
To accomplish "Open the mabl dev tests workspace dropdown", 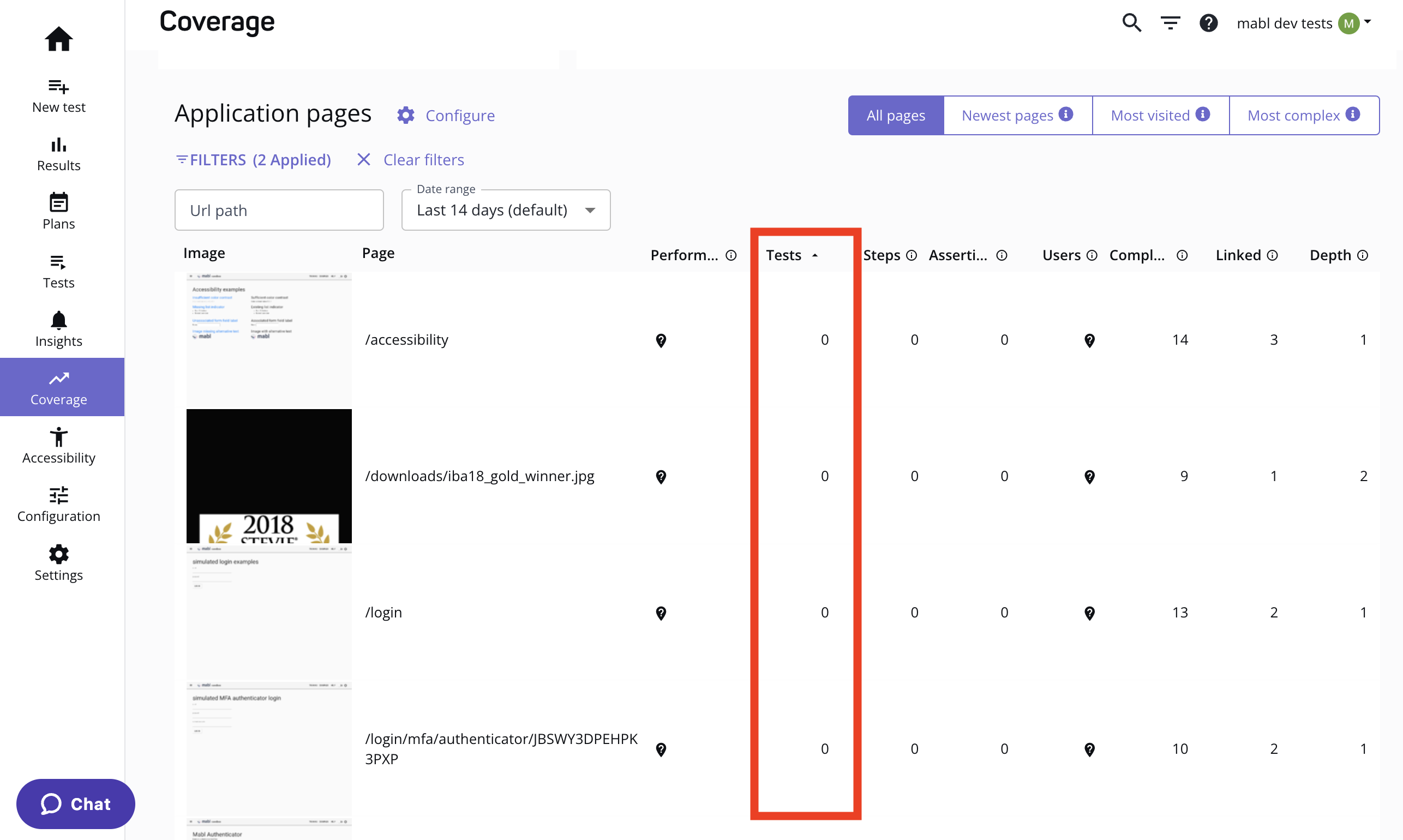I will [x=1303, y=23].
